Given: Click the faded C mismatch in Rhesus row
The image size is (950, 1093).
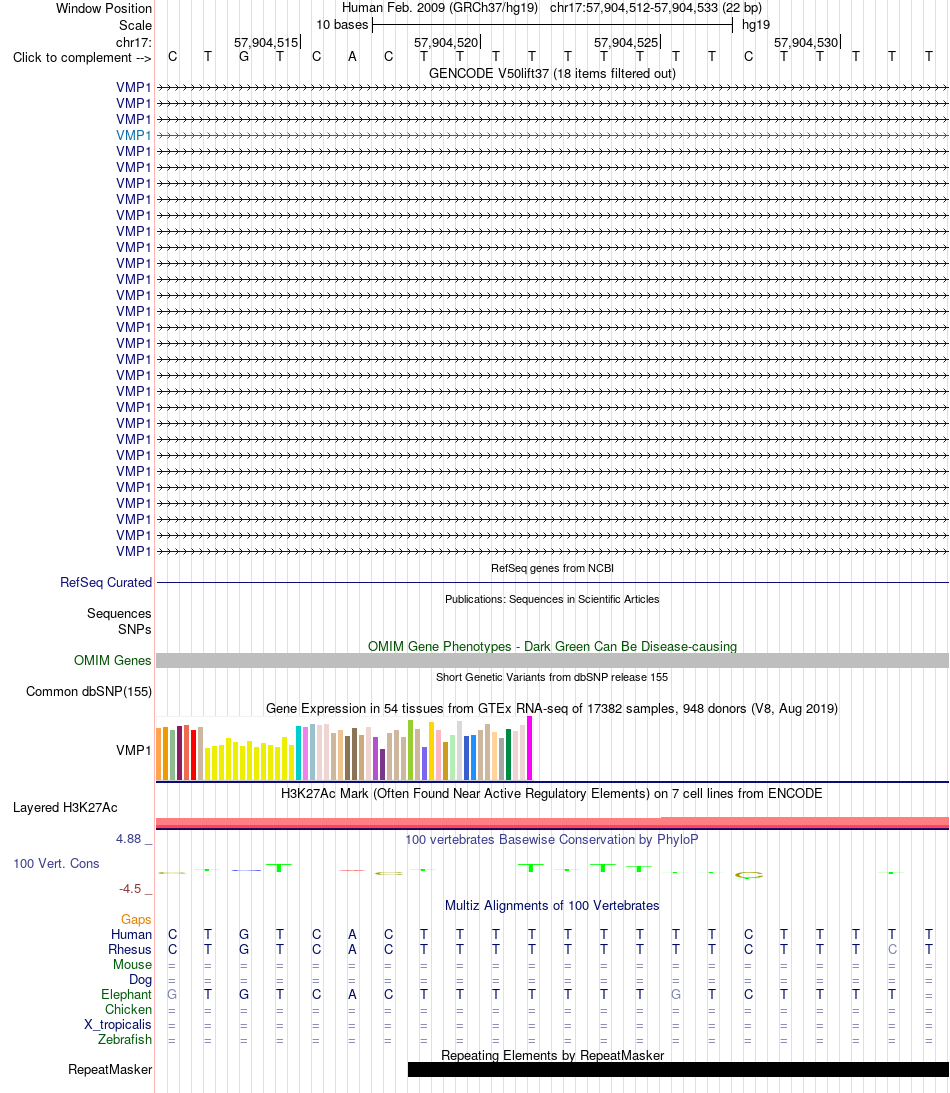Looking at the screenshot, I should click(892, 949).
